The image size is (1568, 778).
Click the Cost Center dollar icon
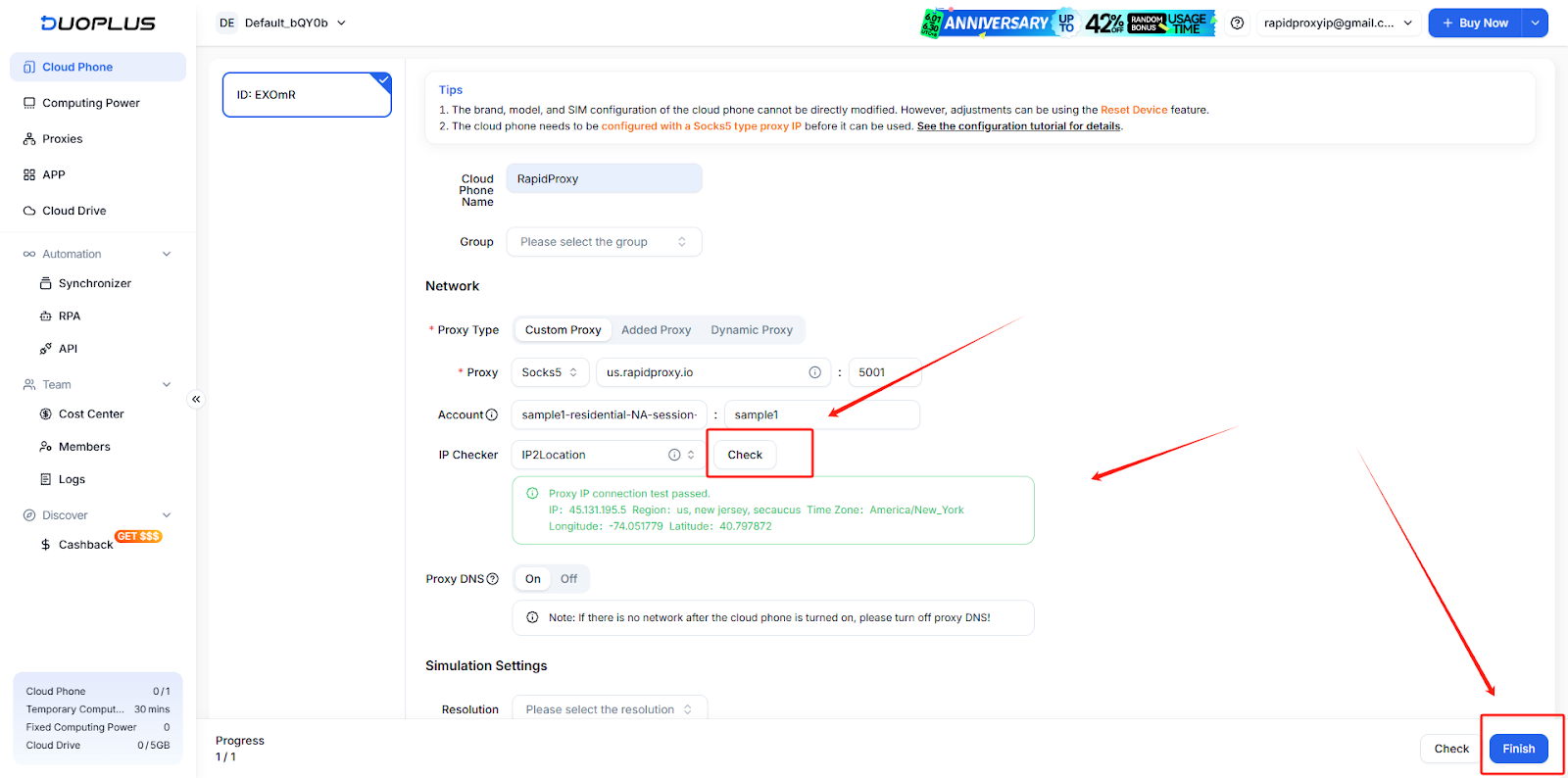pos(45,414)
